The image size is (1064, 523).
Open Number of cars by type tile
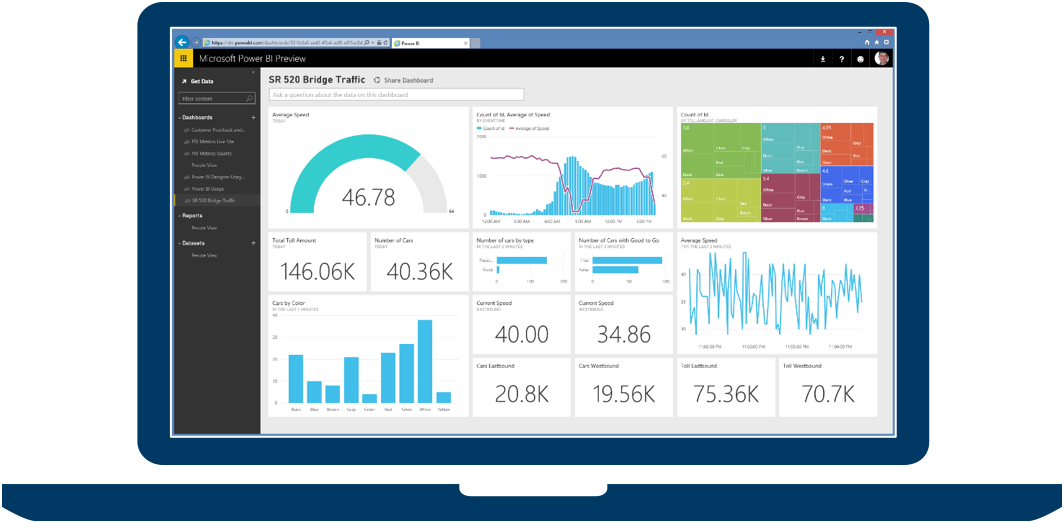click(x=522, y=262)
